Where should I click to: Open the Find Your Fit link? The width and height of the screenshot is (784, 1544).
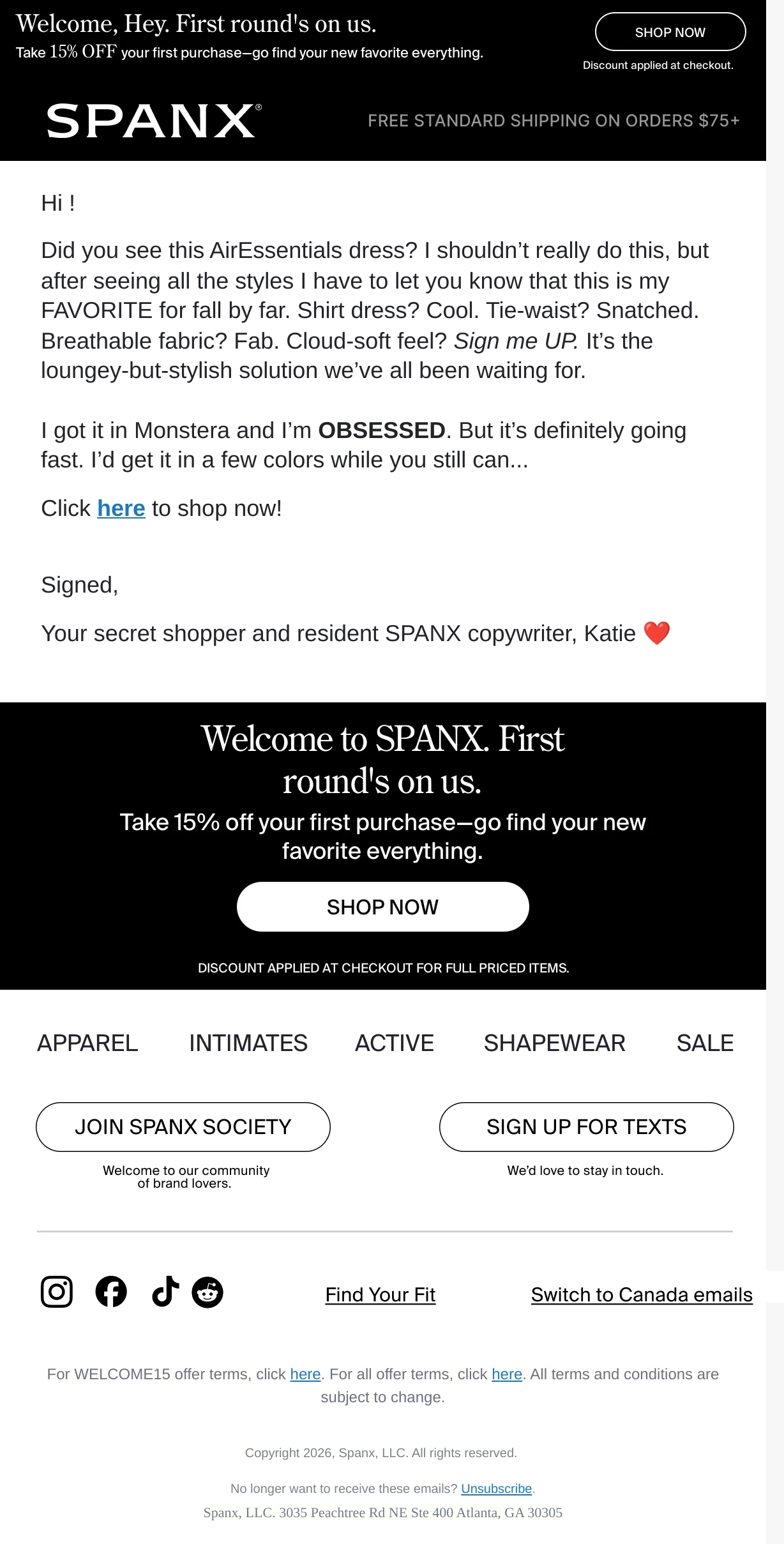pyautogui.click(x=381, y=1295)
